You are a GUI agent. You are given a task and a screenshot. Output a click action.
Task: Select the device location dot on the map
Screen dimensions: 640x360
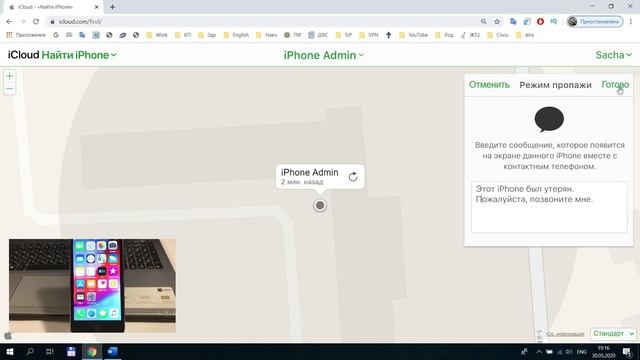pyautogui.click(x=320, y=205)
